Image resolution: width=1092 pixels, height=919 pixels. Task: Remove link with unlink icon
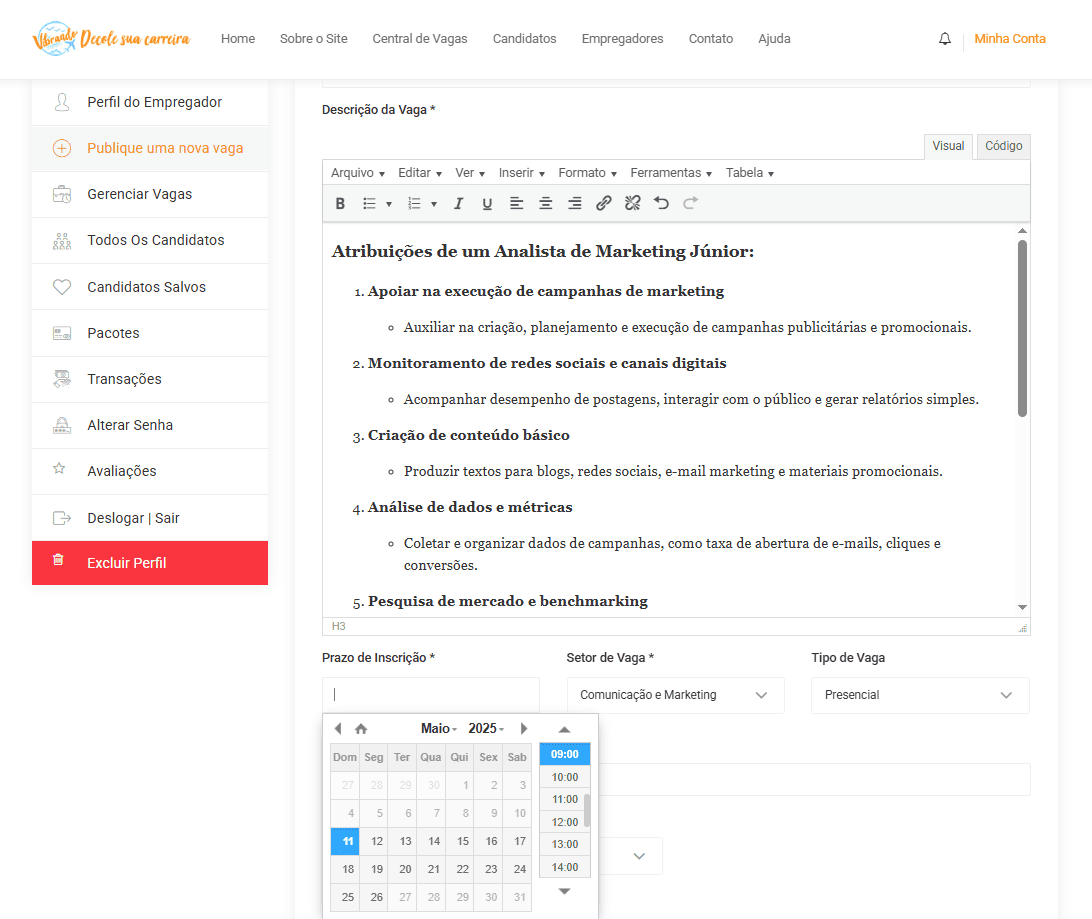coord(632,203)
